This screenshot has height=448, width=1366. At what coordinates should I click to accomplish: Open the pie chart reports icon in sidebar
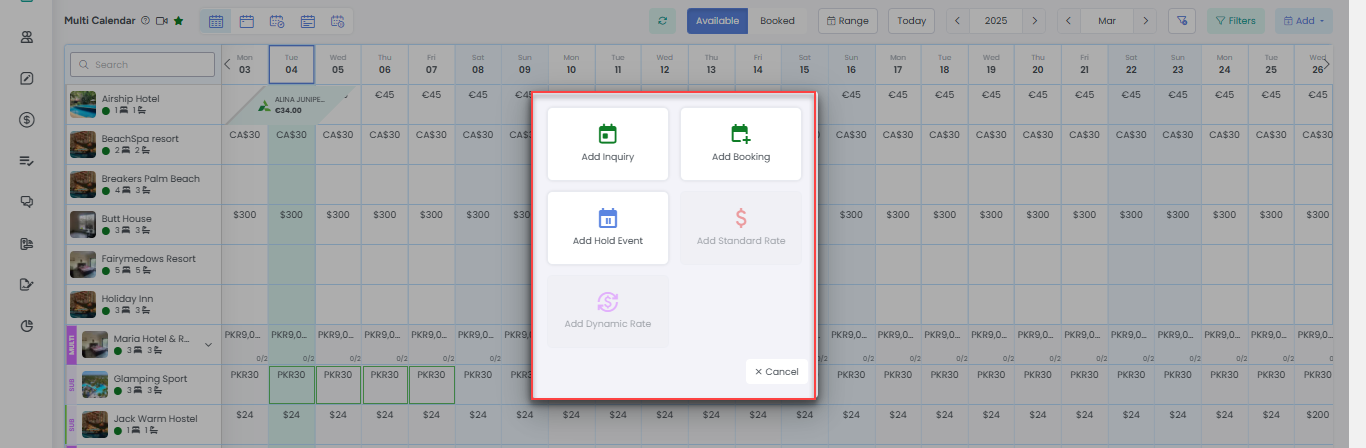27,326
